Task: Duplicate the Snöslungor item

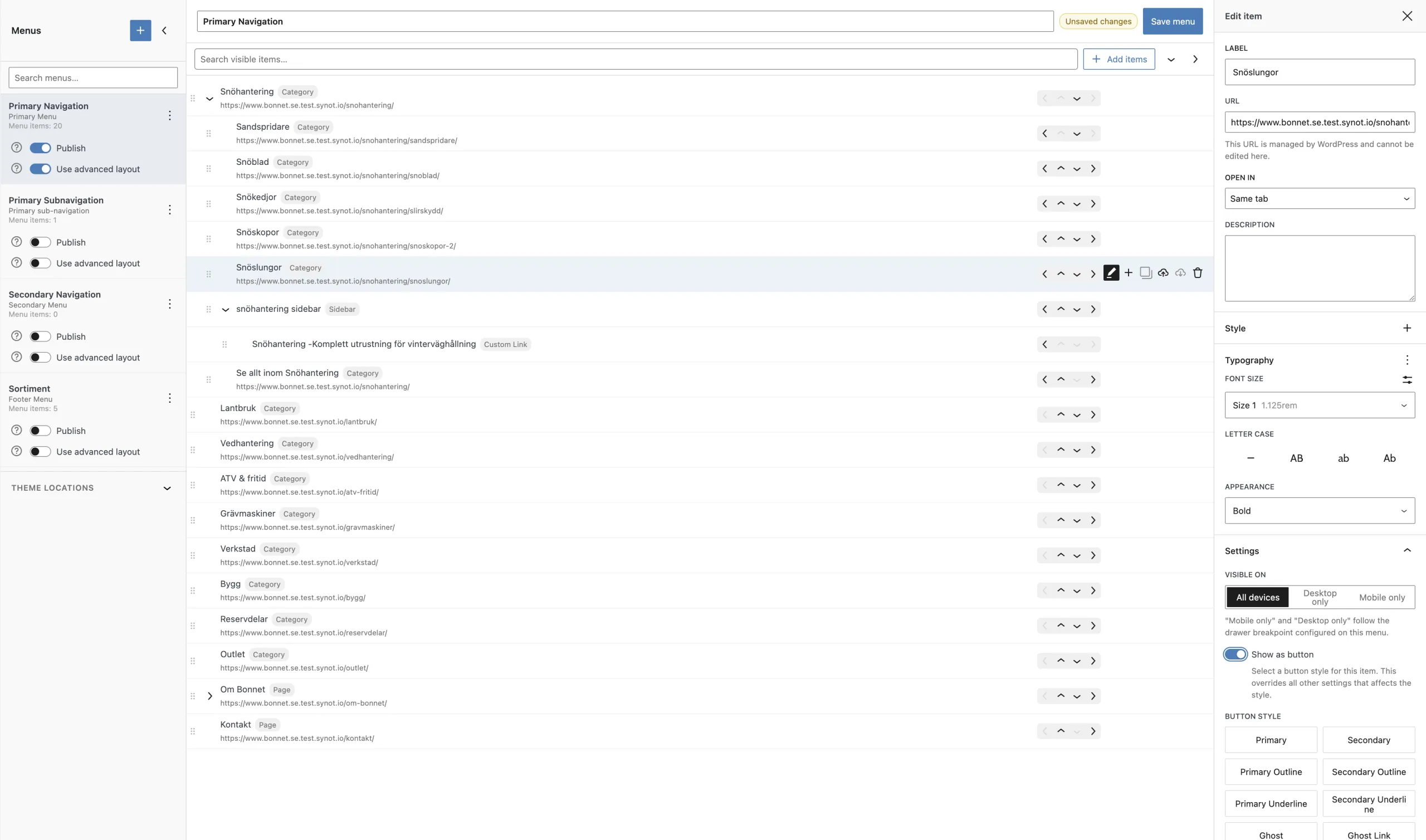Action: coord(1146,273)
